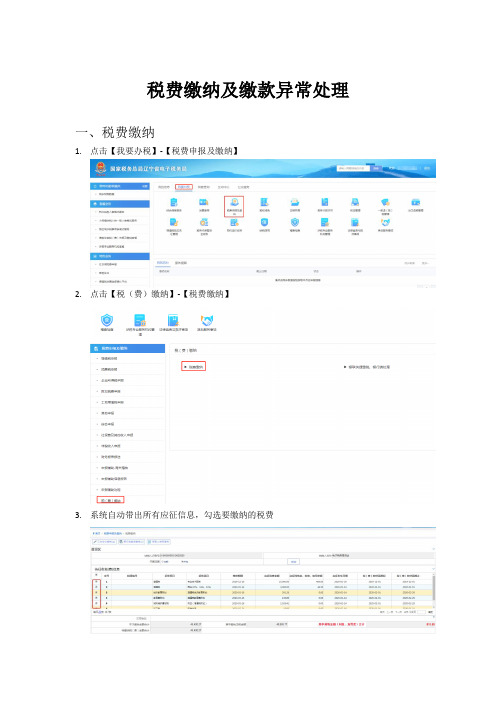The image size is (496, 702).
Task: Open the 公众服务 tab
Action: click(244, 187)
